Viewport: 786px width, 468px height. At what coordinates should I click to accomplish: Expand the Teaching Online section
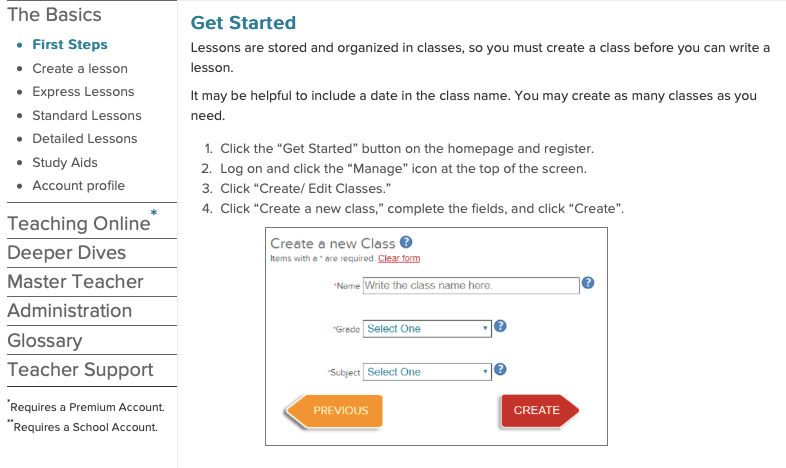pyautogui.click(x=77, y=223)
